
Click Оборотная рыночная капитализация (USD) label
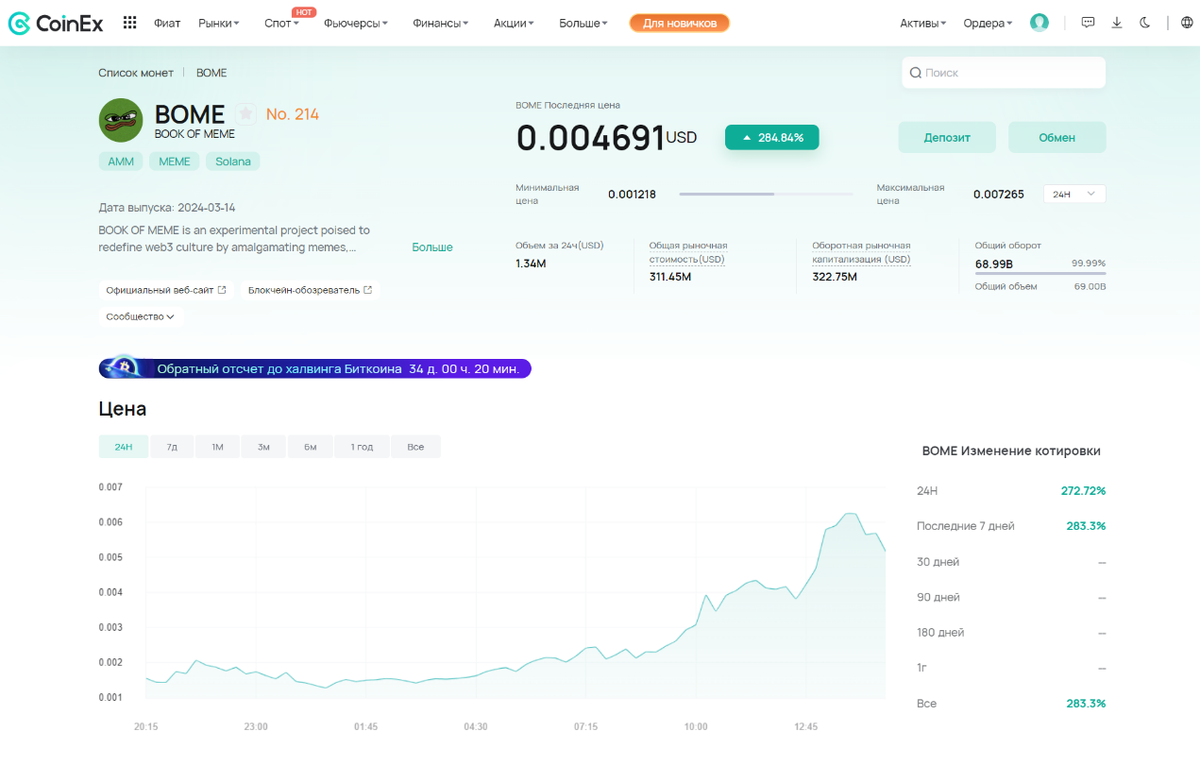pyautogui.click(x=862, y=252)
